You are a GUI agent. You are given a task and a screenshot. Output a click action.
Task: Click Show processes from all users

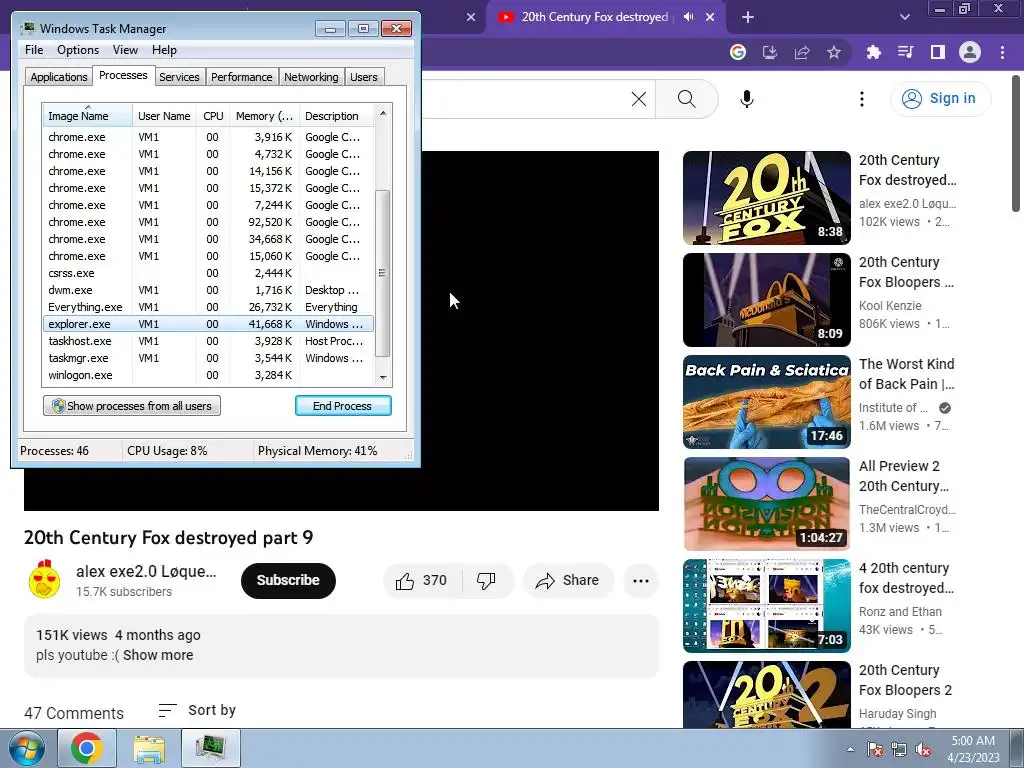coord(132,406)
